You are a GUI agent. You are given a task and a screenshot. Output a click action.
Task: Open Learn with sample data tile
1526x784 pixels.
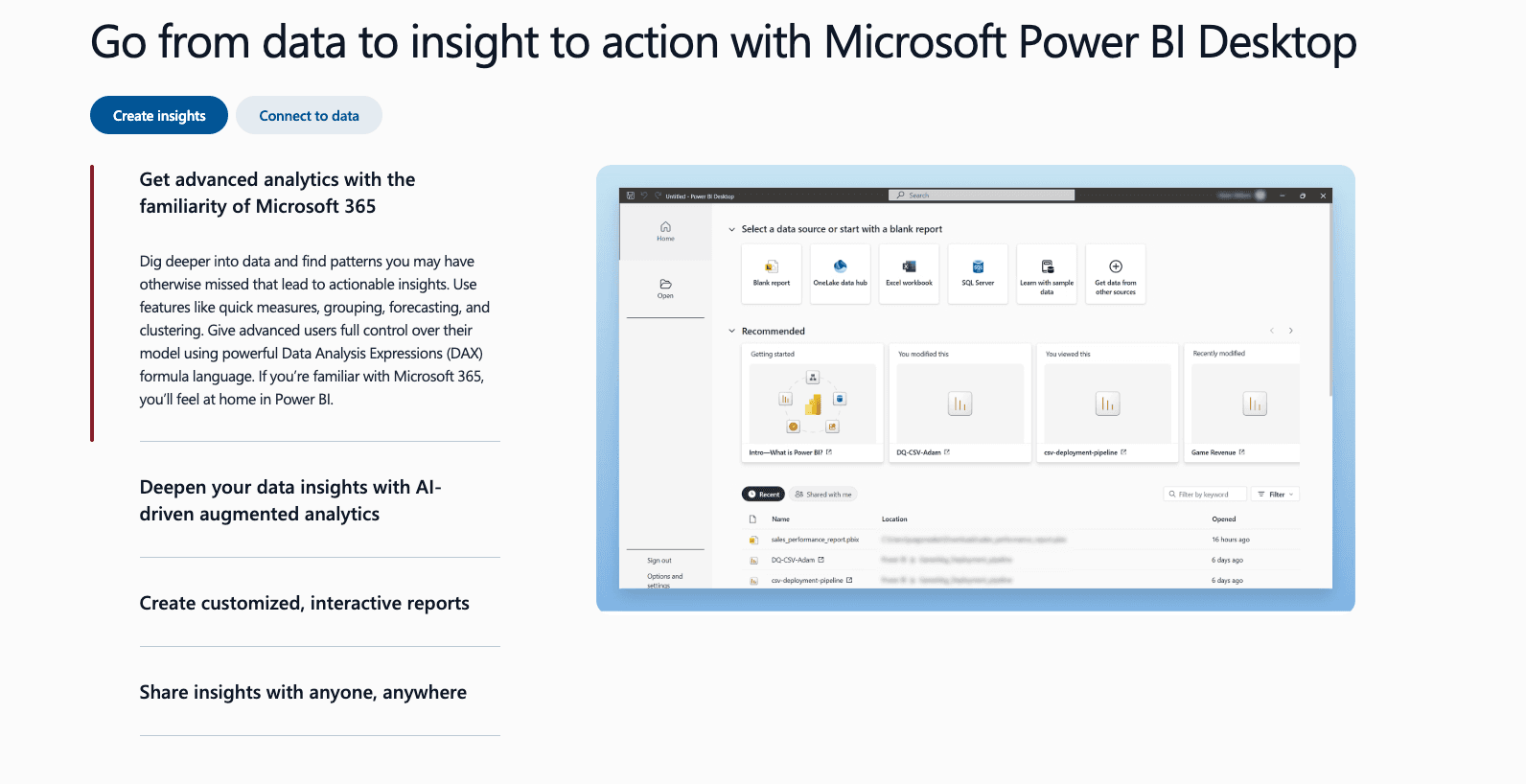tap(1047, 274)
